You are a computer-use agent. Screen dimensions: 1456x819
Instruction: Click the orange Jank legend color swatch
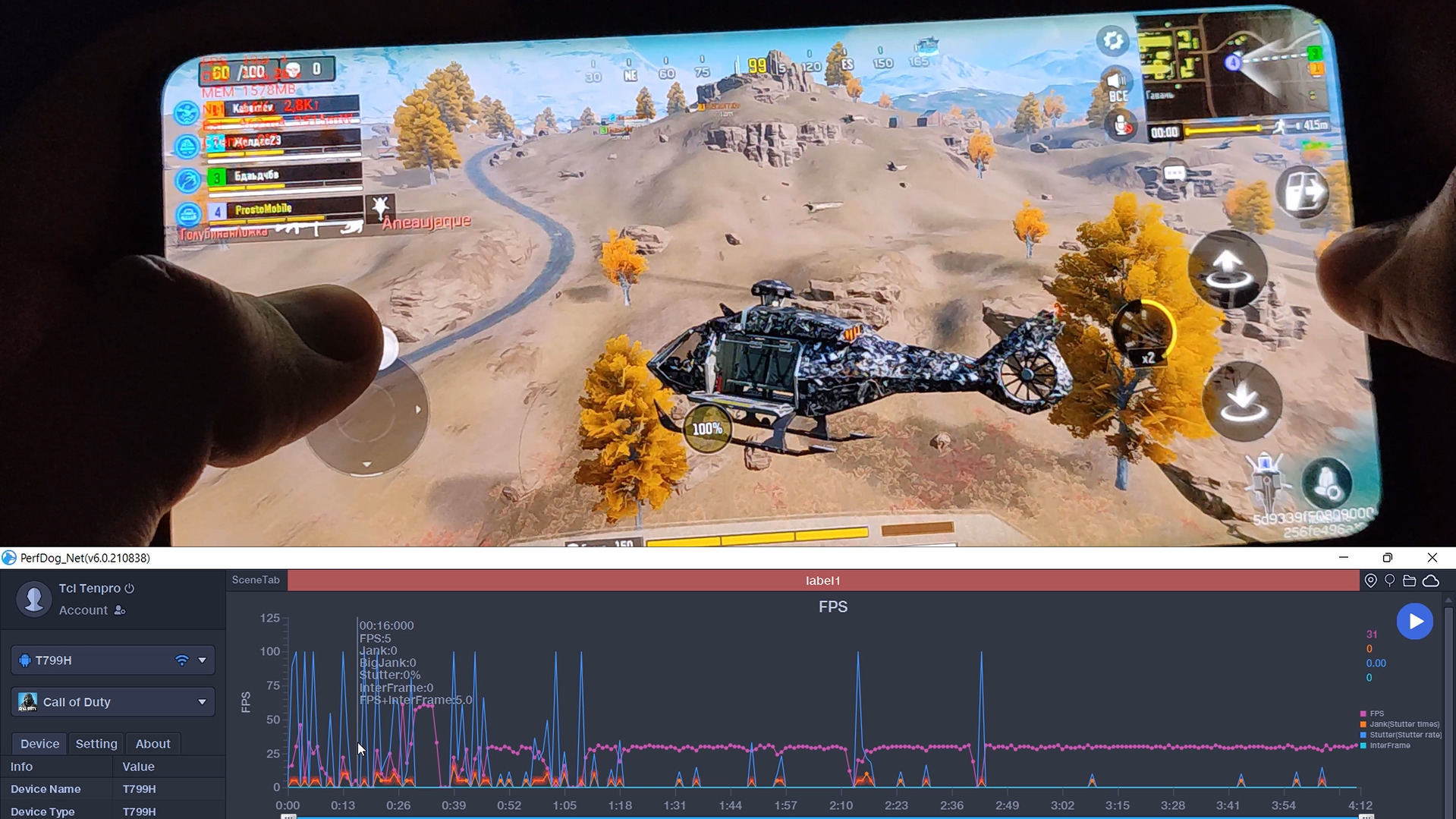point(1363,724)
